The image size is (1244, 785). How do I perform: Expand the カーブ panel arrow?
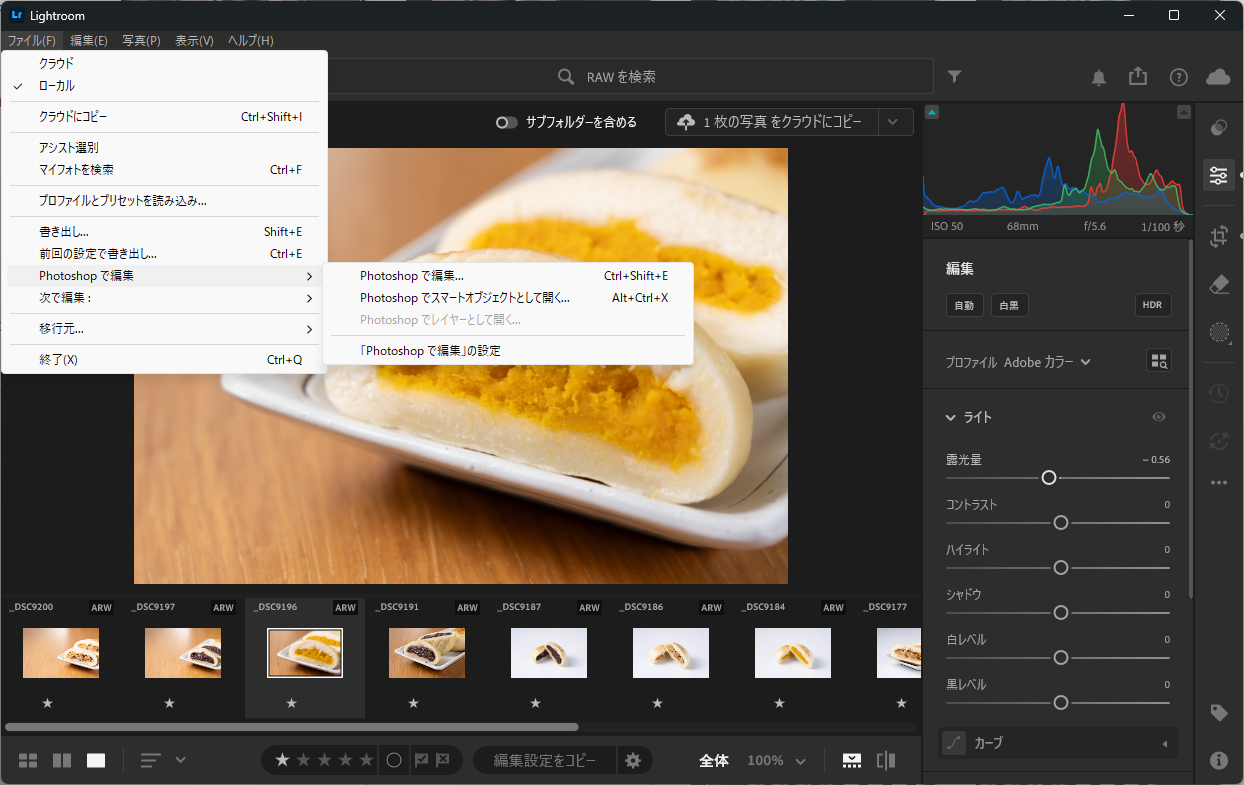[1164, 744]
